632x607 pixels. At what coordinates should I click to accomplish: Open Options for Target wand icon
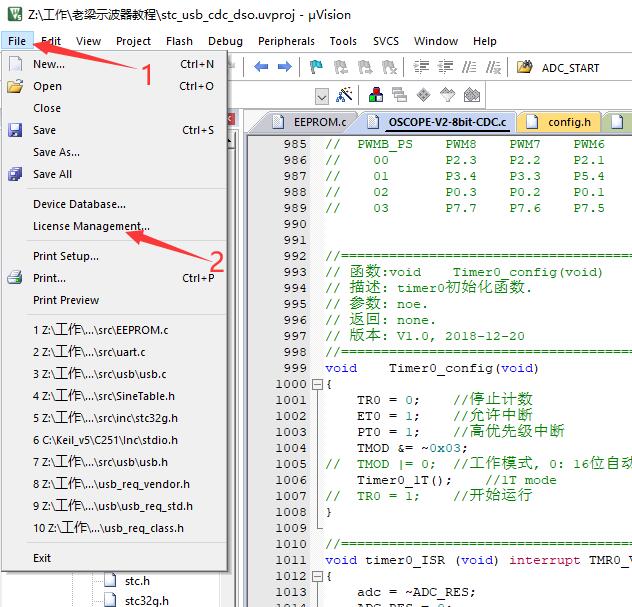344,95
